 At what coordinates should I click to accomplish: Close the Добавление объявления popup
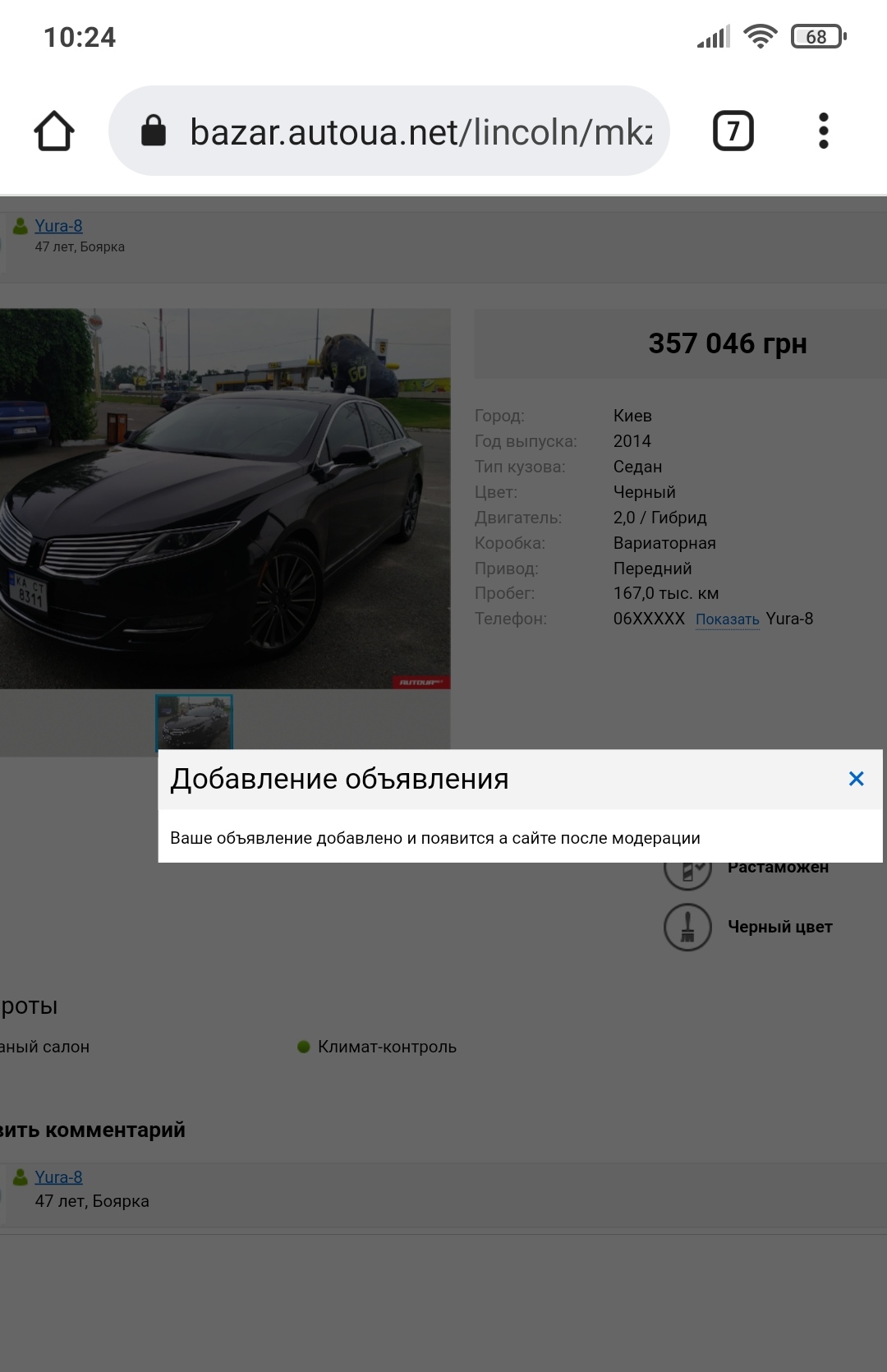coord(856,779)
